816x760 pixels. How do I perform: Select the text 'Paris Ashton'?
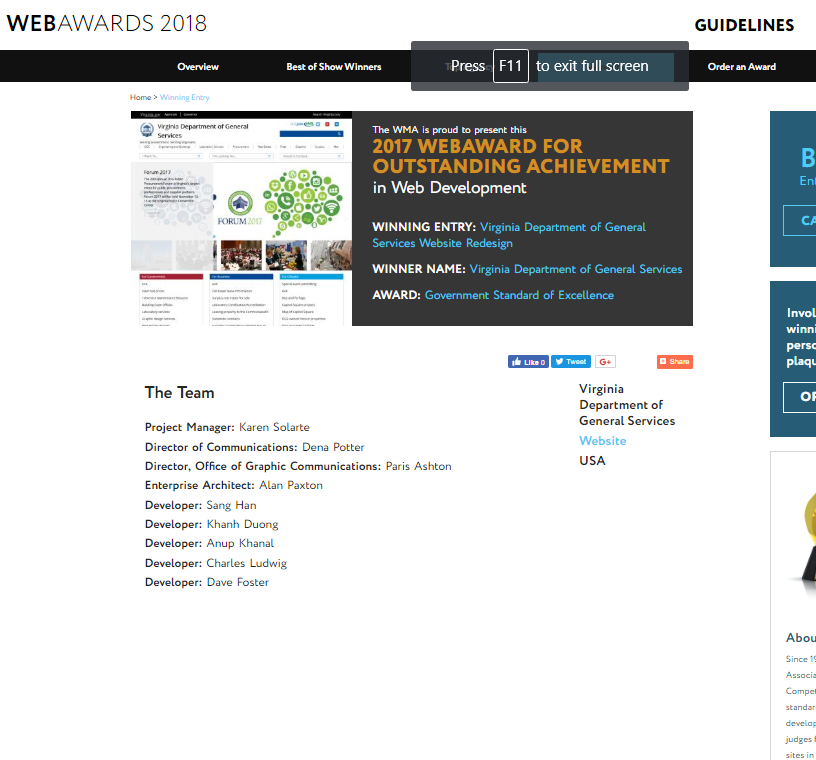tap(418, 466)
